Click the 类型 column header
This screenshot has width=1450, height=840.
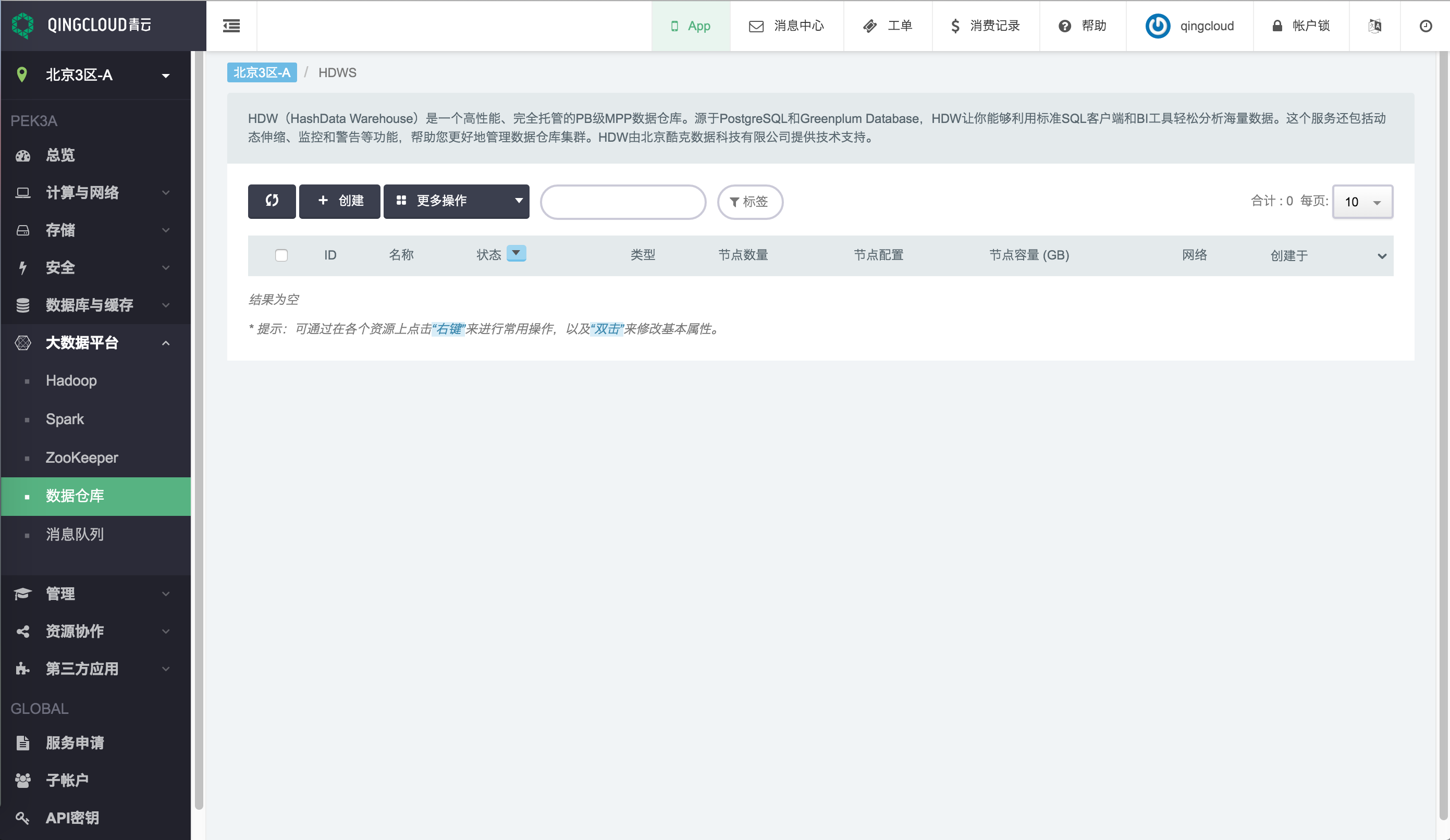pos(643,255)
